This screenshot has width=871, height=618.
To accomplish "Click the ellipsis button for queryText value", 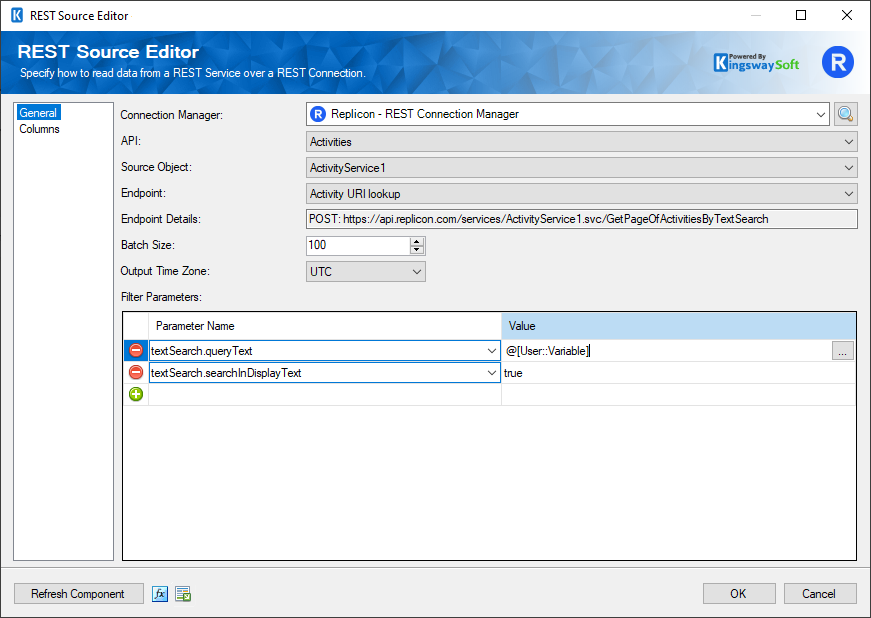I will 842,351.
